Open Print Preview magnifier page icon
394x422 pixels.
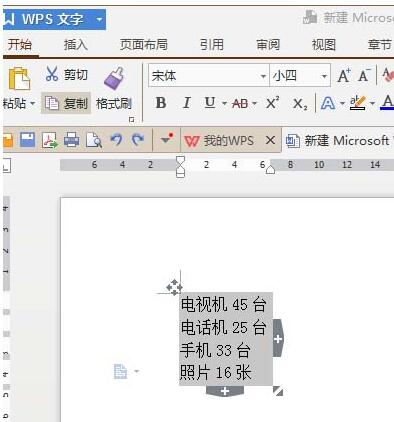94,140
